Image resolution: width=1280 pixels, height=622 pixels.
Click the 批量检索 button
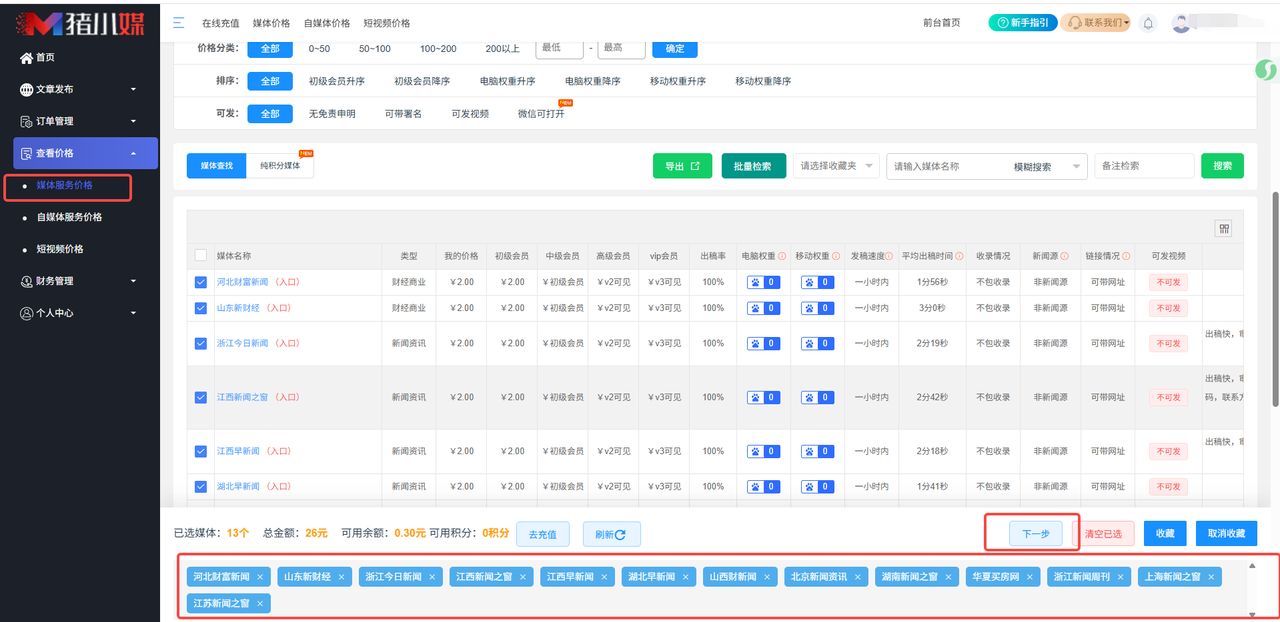coord(752,166)
